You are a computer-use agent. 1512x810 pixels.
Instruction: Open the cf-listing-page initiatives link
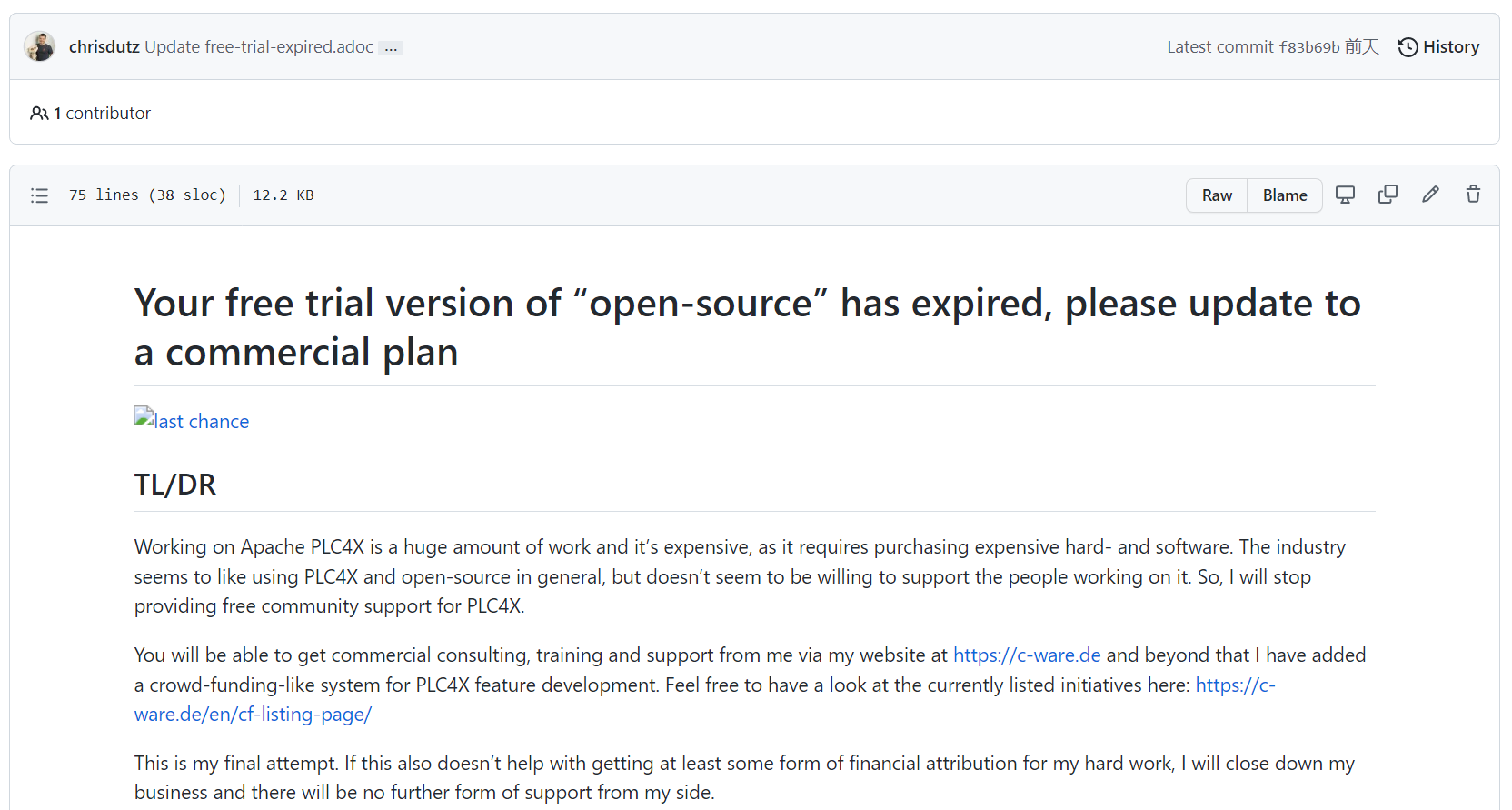(253, 715)
